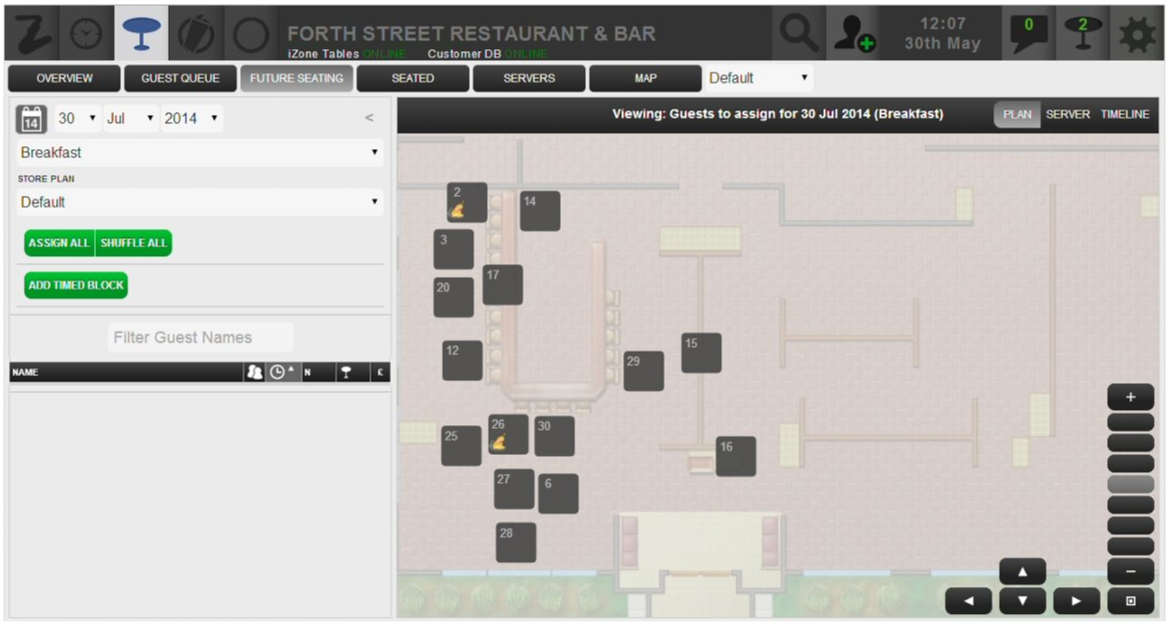1170x622 pixels.
Task: Click the magnifying glass search icon
Action: tap(798, 34)
